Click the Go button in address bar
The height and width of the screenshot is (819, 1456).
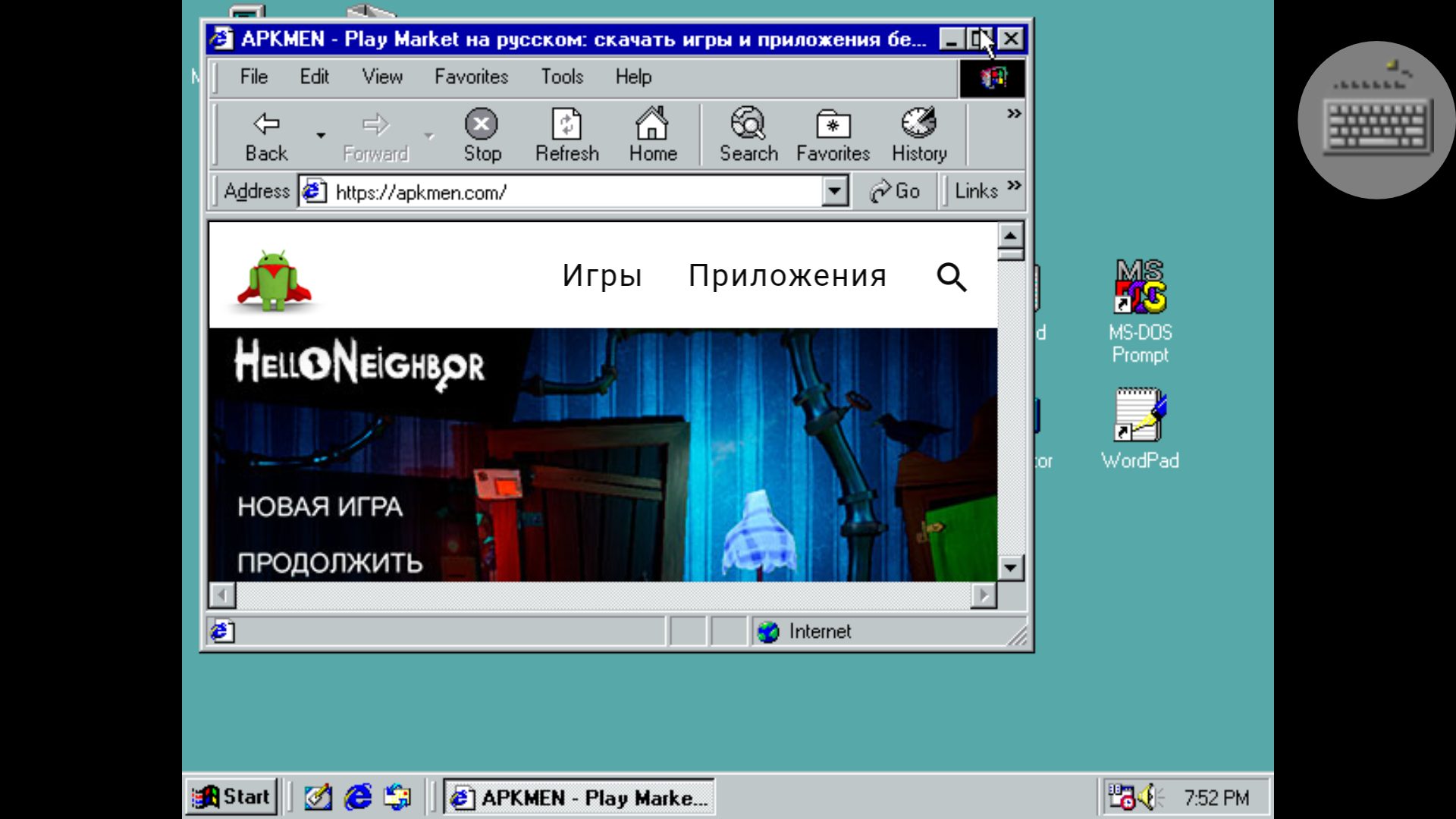coord(893,191)
